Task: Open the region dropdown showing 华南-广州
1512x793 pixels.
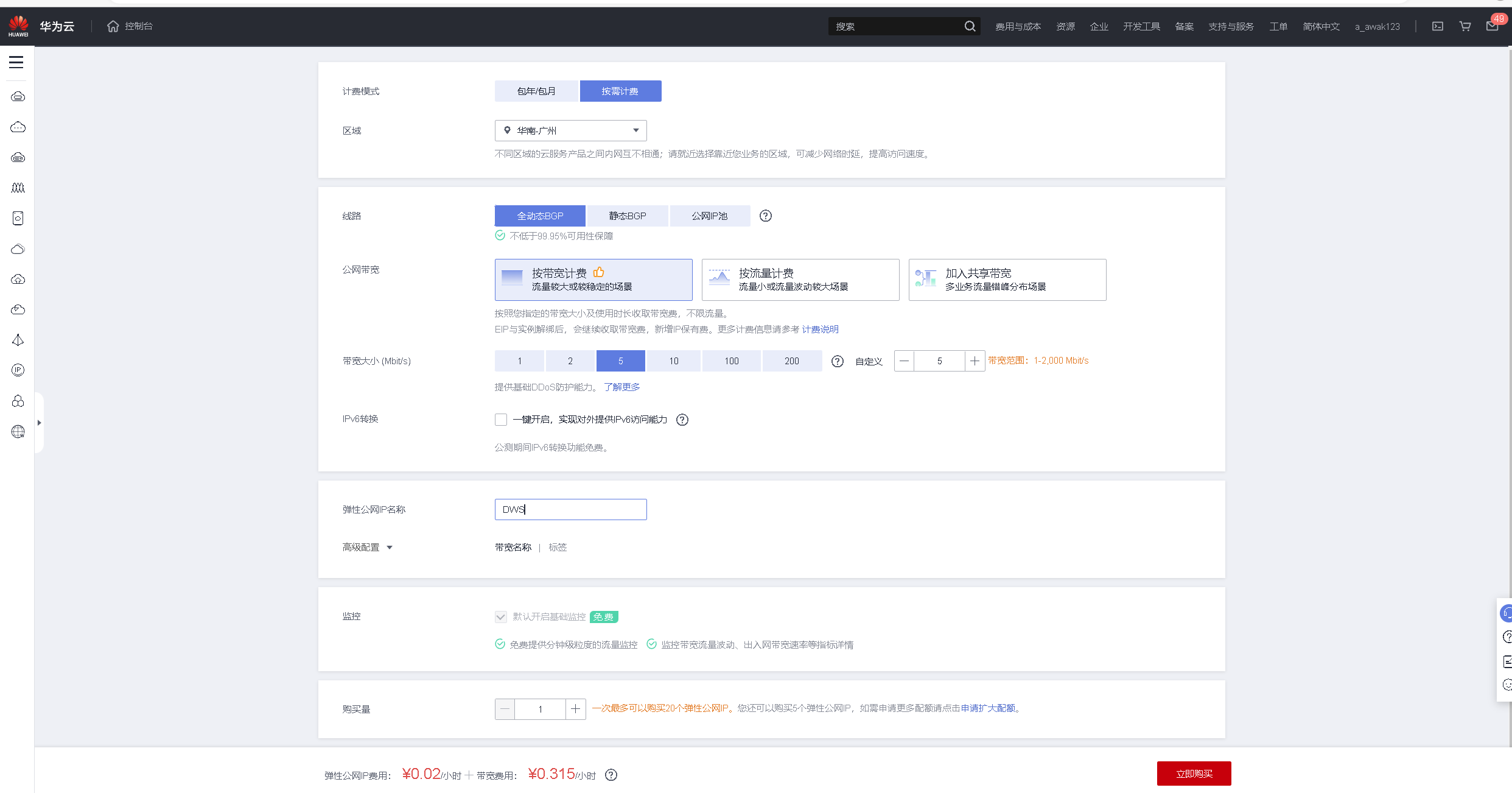Action: (x=570, y=130)
